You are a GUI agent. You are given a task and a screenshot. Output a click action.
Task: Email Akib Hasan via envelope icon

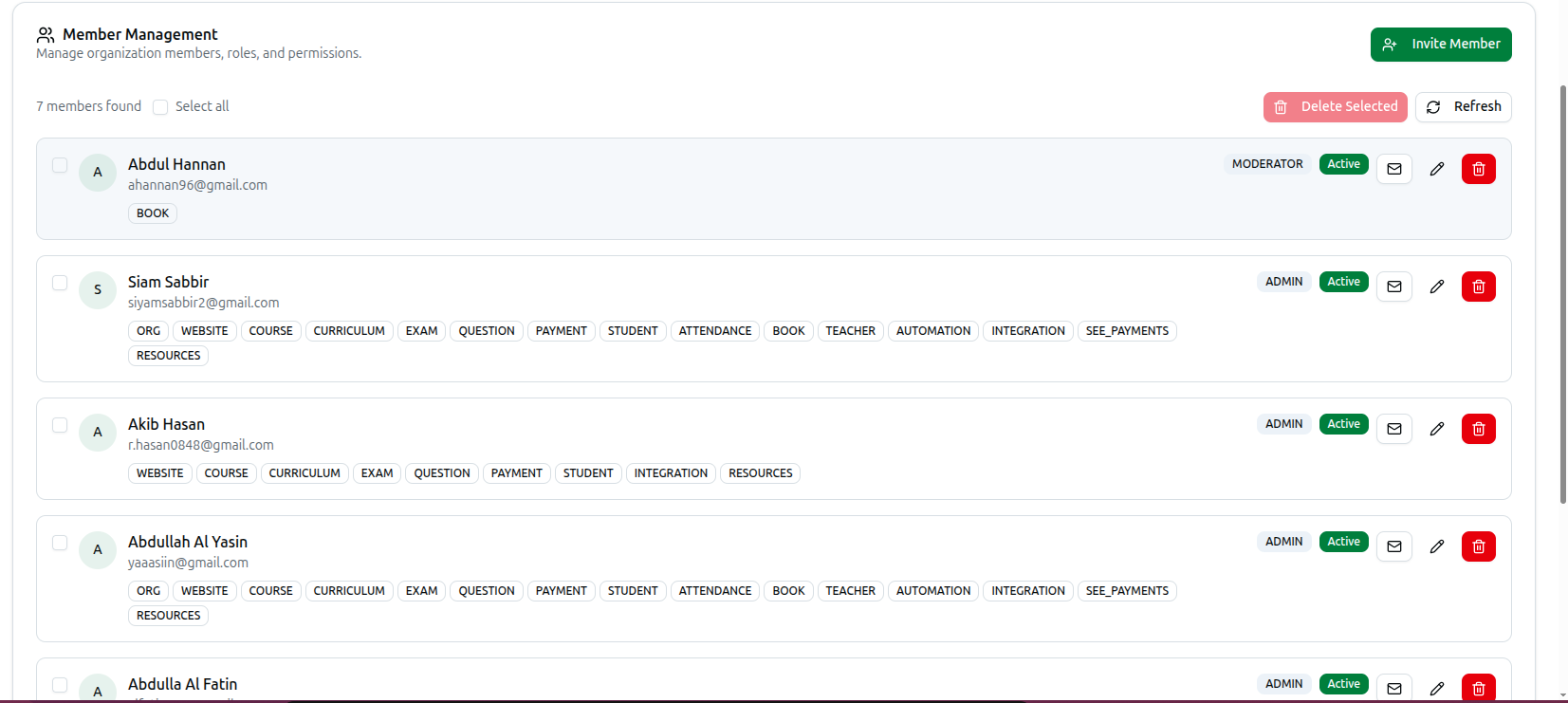coord(1394,429)
